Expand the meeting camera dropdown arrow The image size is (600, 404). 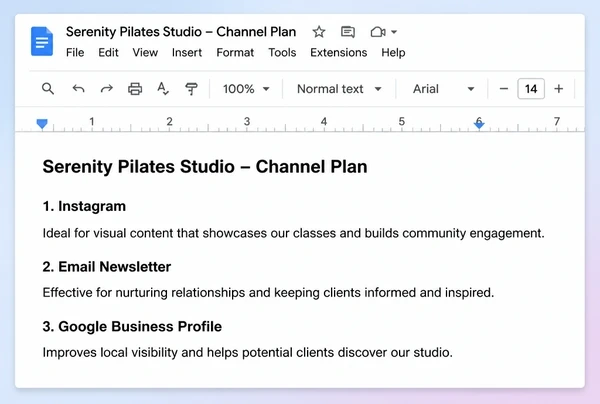coord(394,32)
